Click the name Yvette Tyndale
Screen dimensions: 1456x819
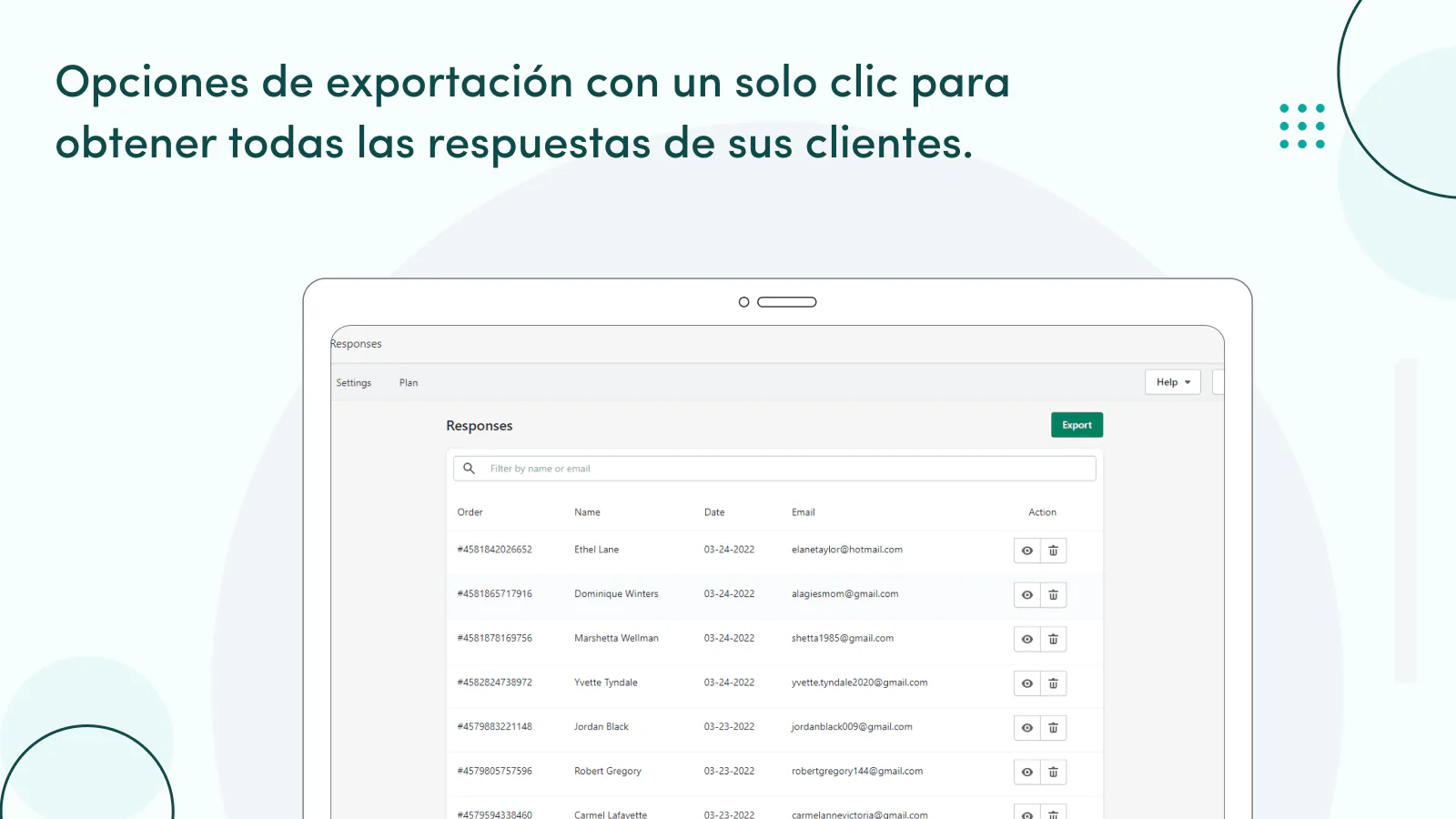(x=605, y=682)
